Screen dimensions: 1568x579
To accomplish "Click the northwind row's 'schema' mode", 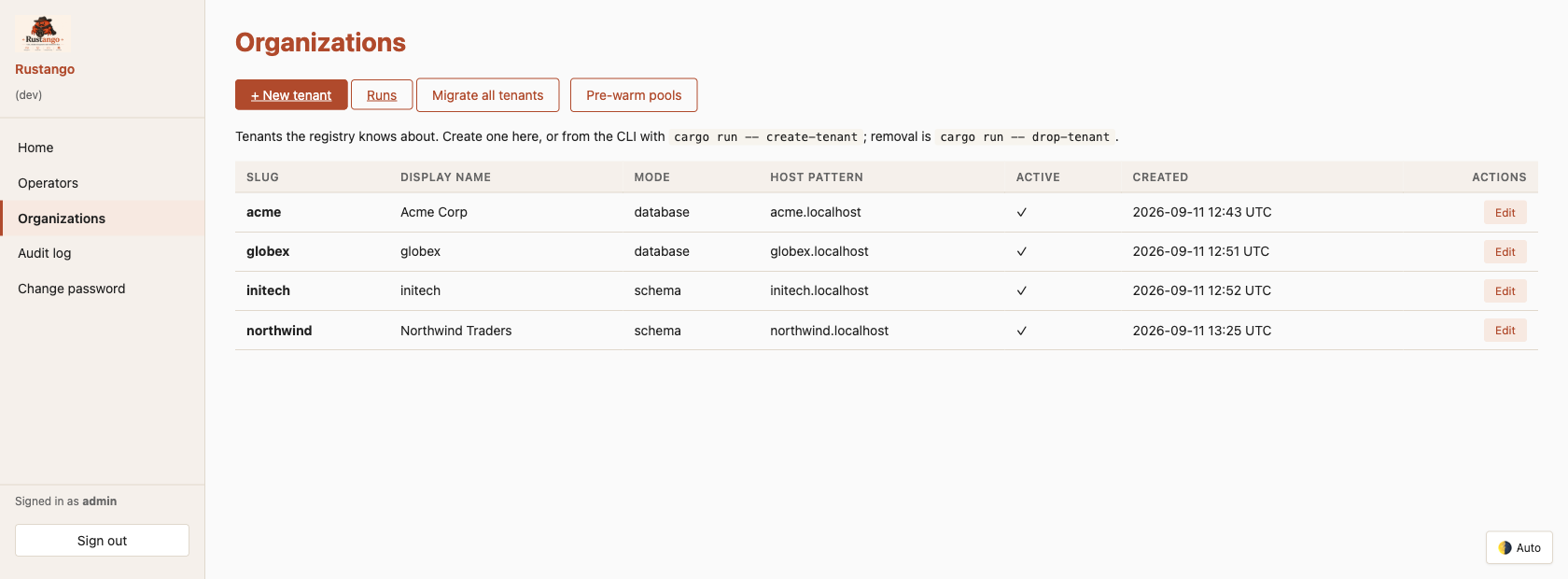I will tap(657, 331).
